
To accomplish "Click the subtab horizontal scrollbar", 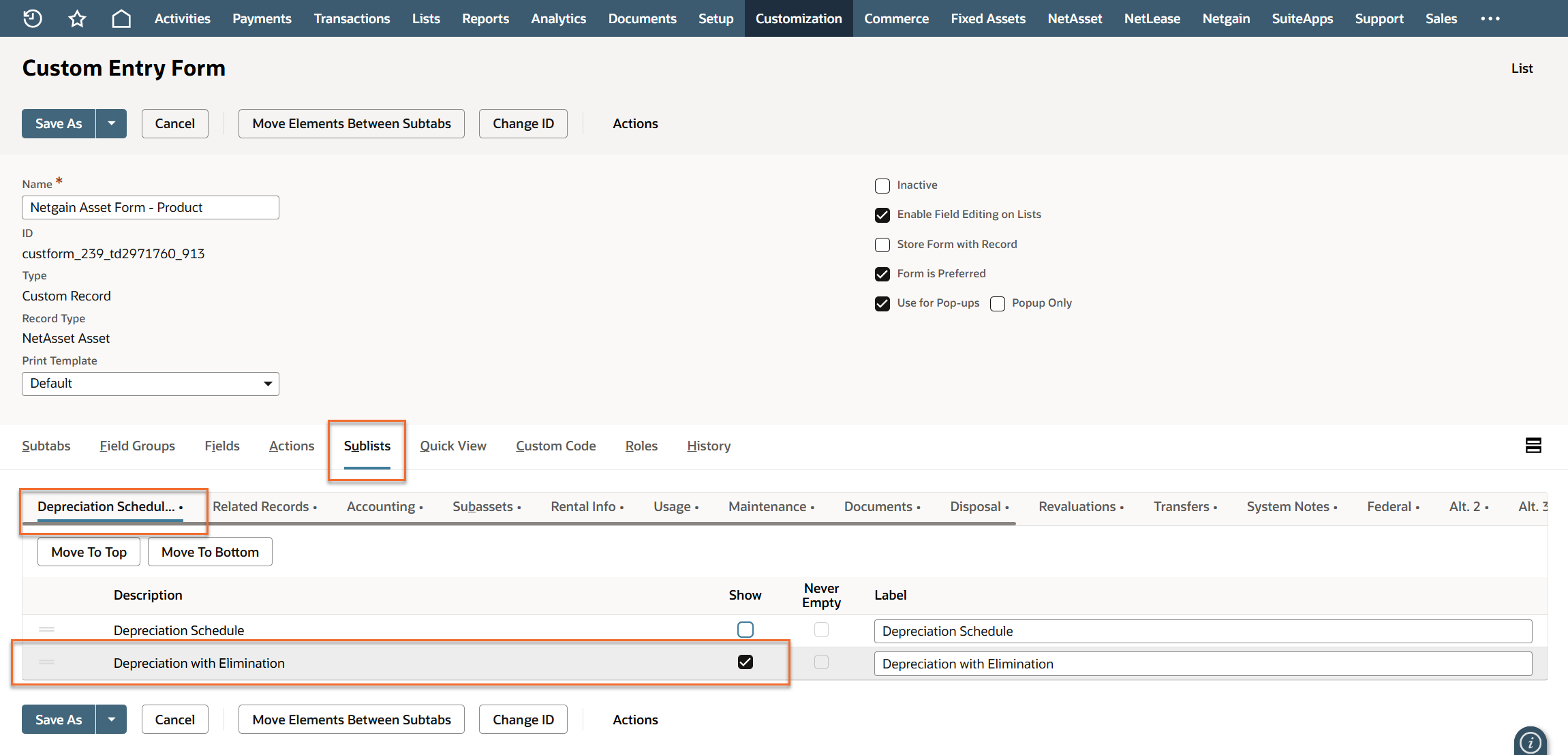I will coord(518,523).
